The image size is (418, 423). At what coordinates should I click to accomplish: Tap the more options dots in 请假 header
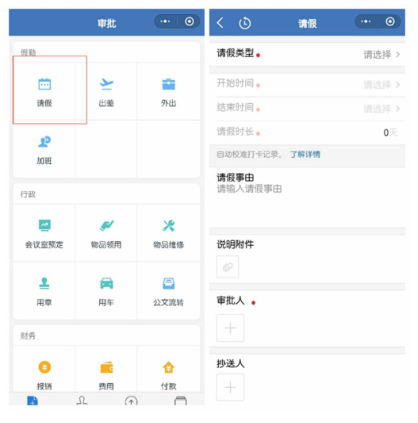[366, 22]
